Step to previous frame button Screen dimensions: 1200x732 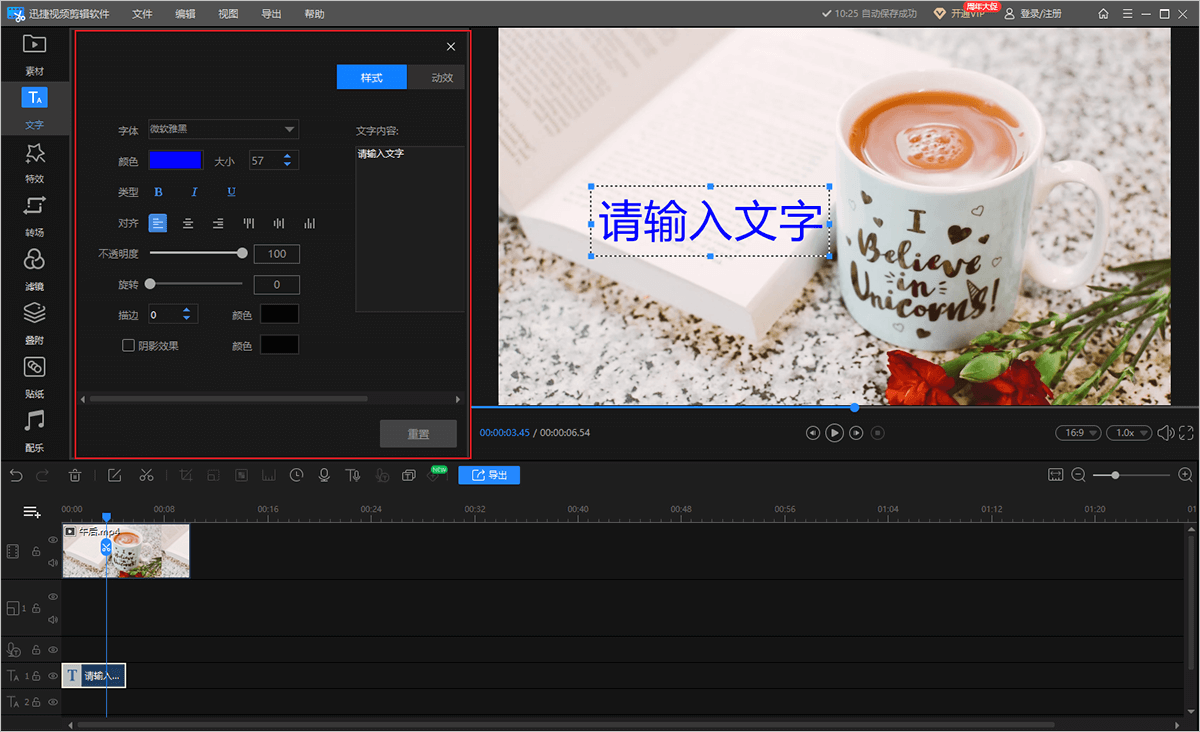812,433
